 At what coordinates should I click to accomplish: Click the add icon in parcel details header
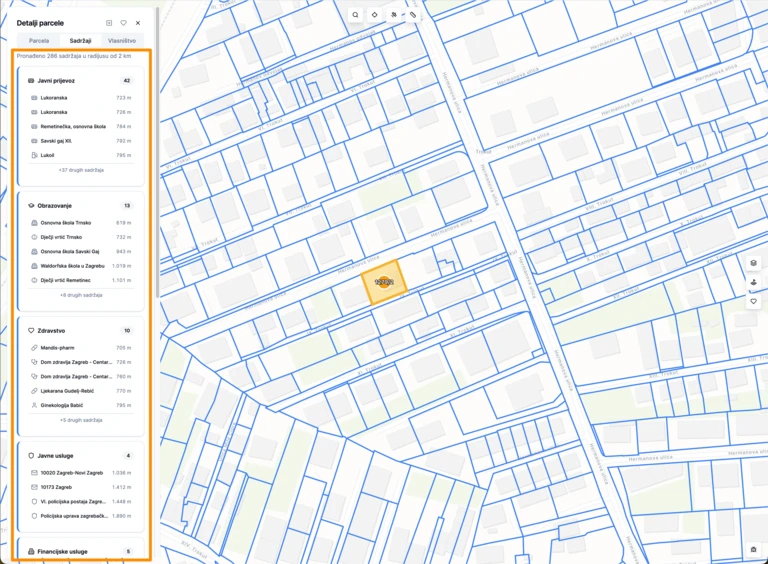pos(108,22)
